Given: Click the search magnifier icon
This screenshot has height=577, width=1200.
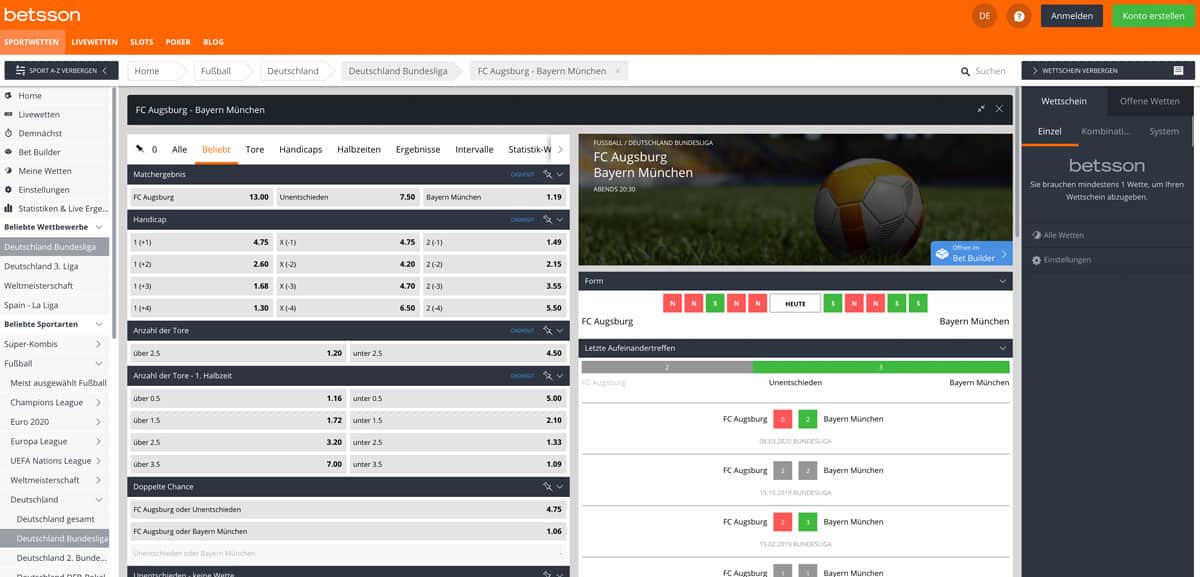Looking at the screenshot, I should [x=965, y=72].
